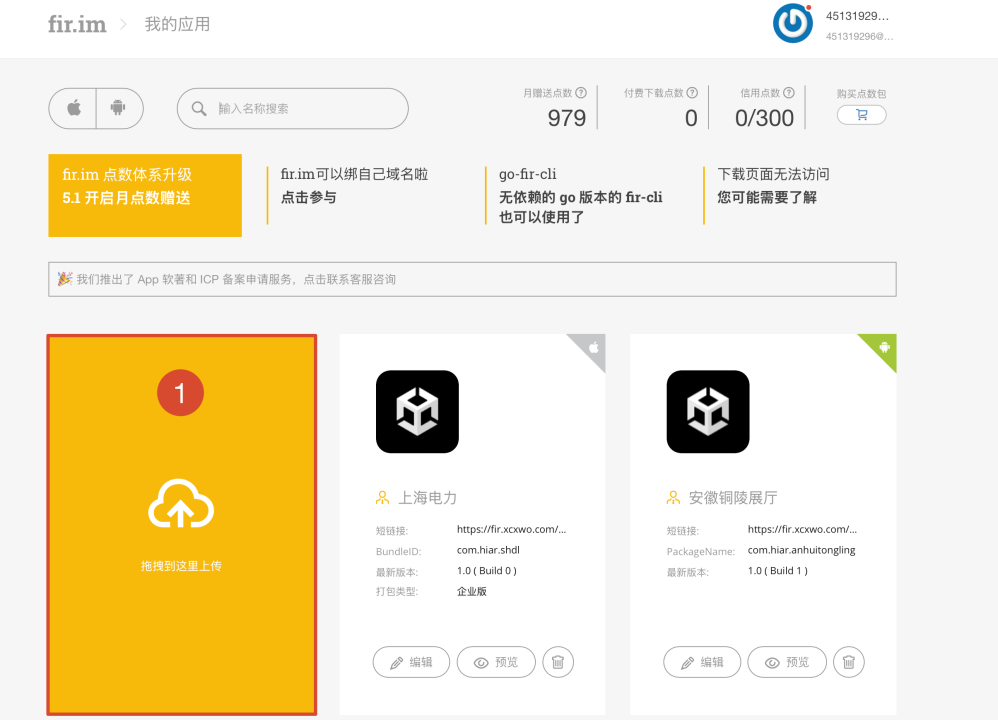This screenshot has width=998, height=720.
Task: Open the 我的应用 breadcrumb
Action: [177, 24]
